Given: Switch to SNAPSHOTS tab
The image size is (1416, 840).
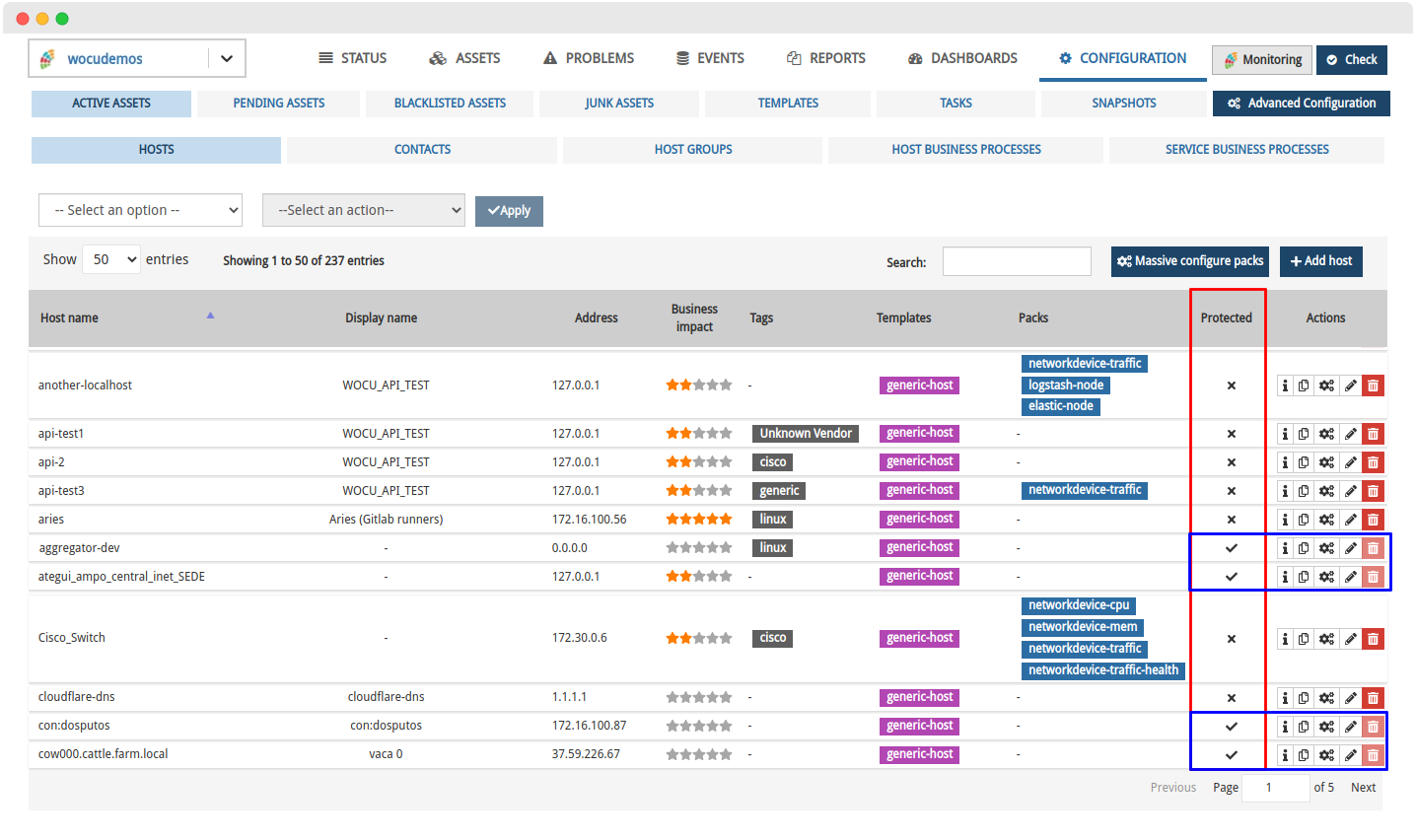Looking at the screenshot, I should click(1124, 104).
